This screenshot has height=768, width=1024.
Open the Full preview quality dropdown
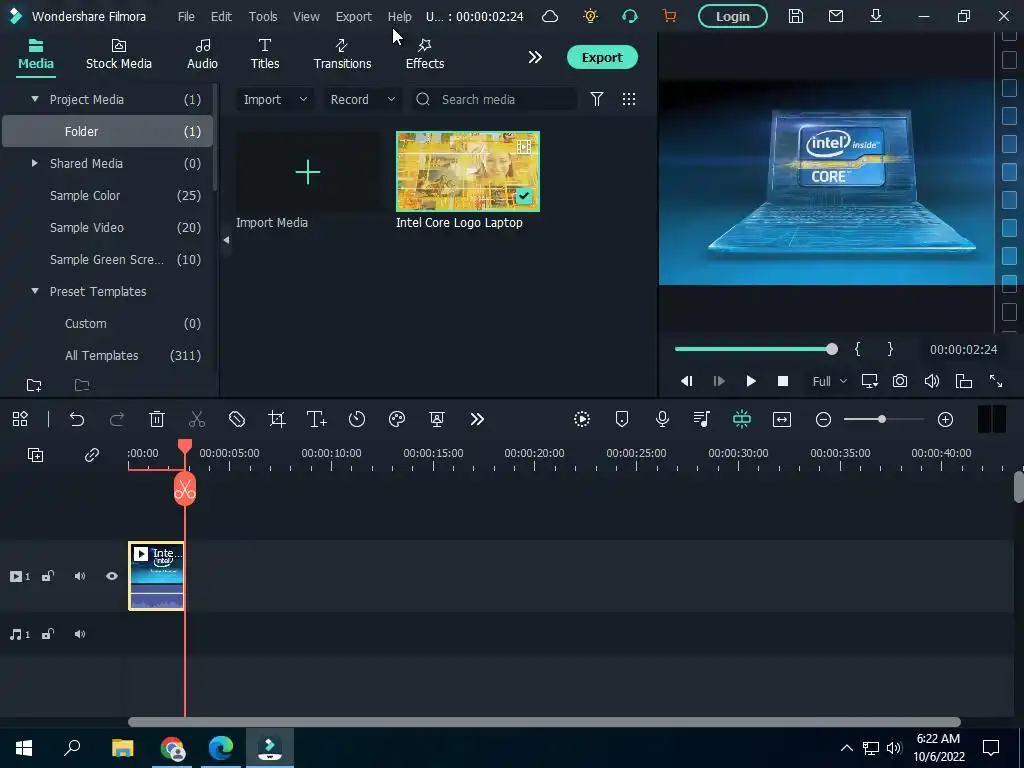point(829,381)
